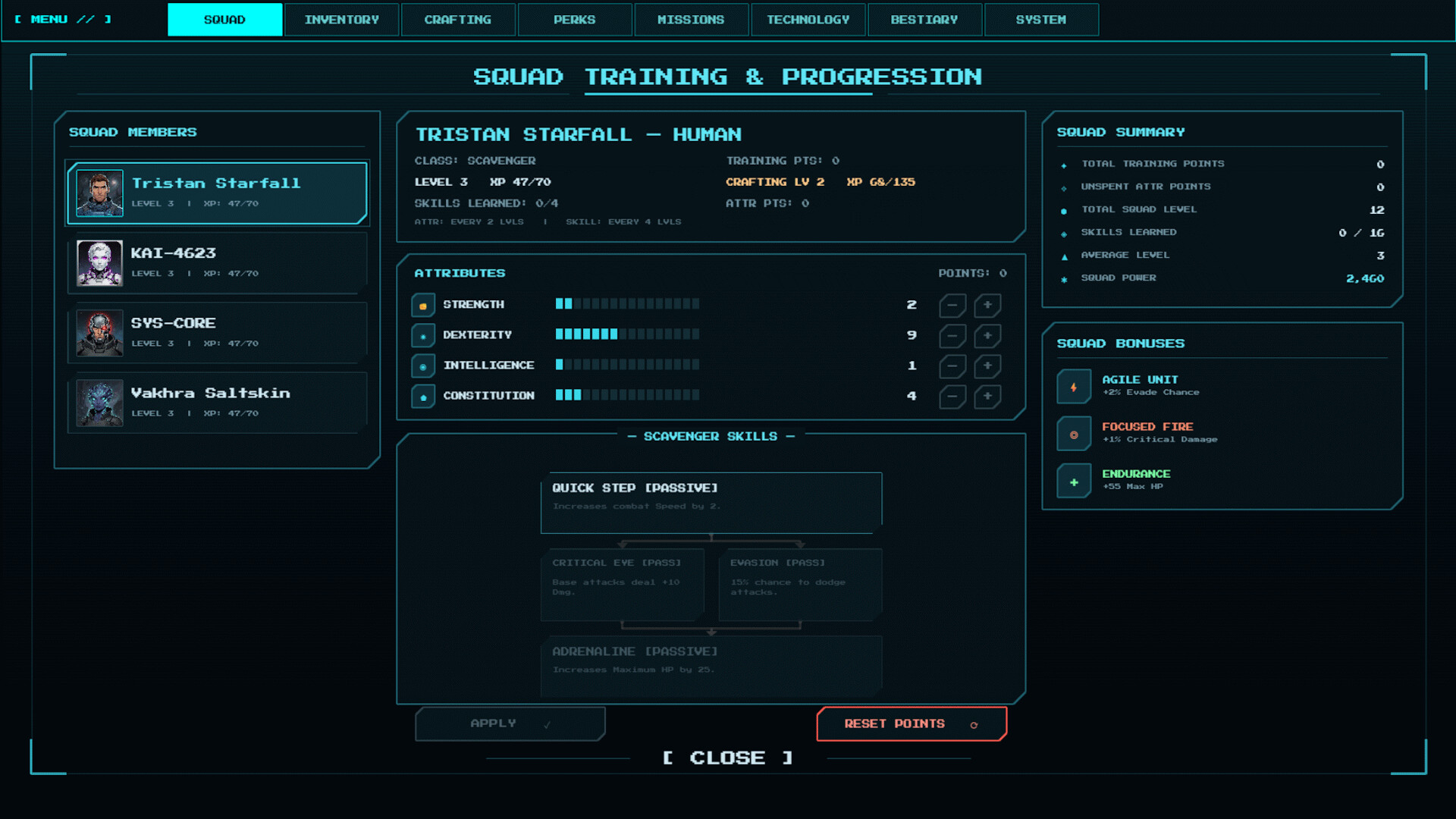Click the Dexterity attribute bar

627,334
